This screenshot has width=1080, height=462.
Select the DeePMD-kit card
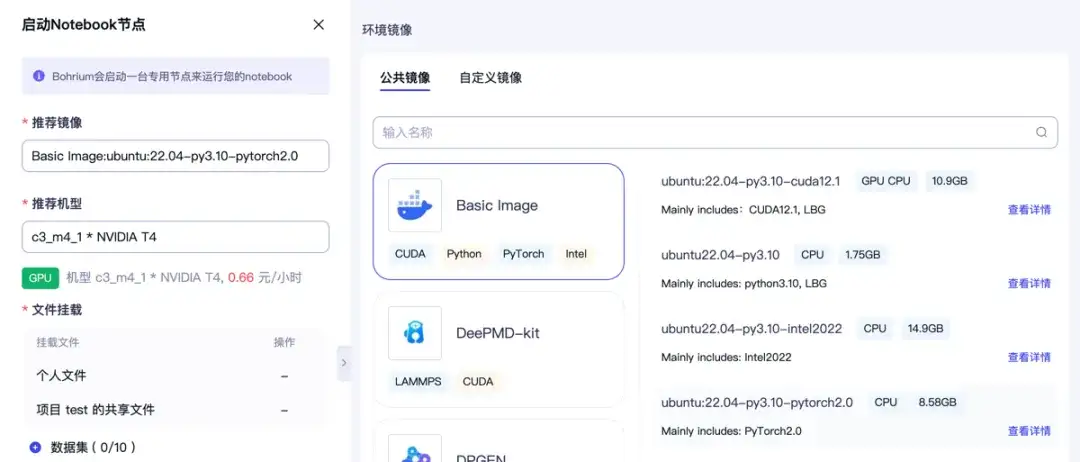pyautogui.click(x=499, y=350)
